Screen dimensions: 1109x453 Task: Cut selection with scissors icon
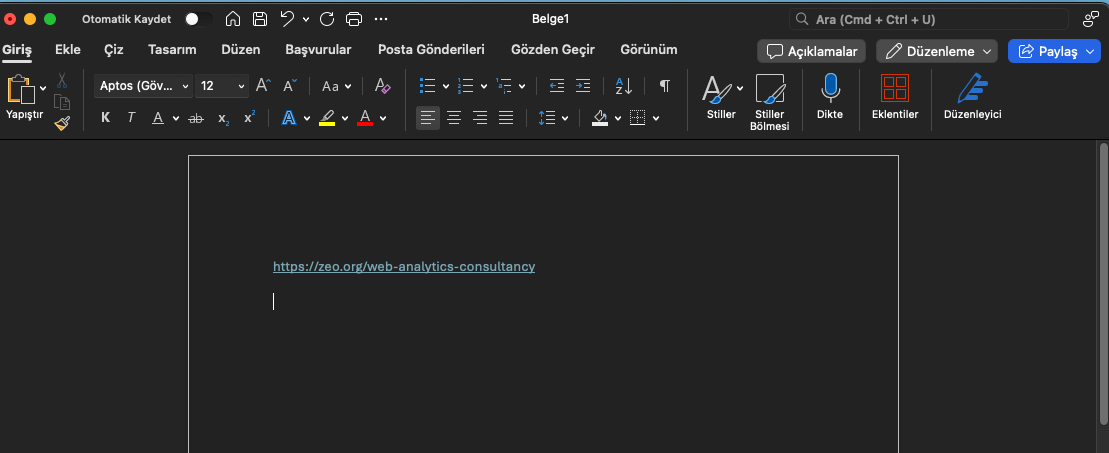click(62, 81)
